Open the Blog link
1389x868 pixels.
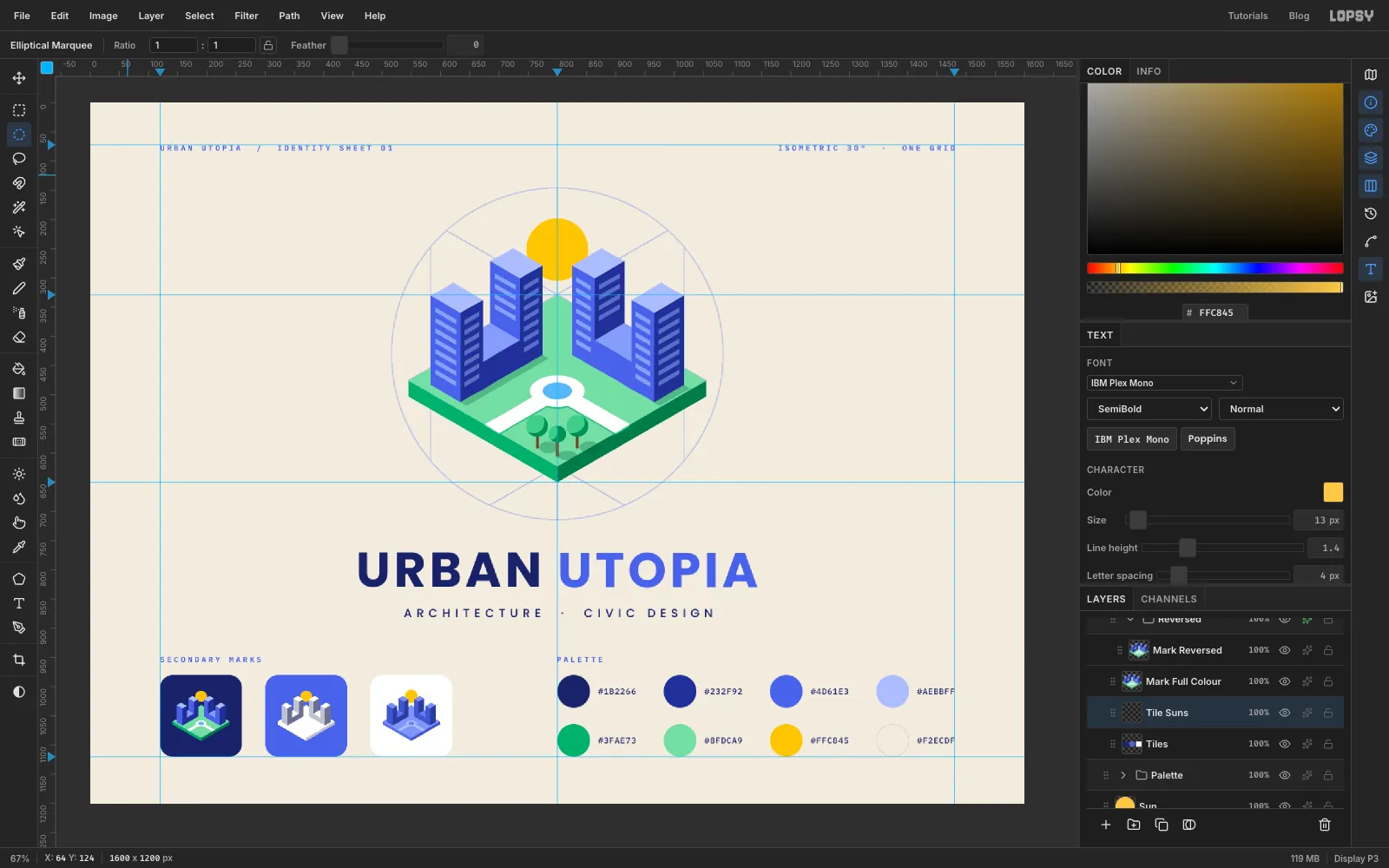click(x=1299, y=16)
